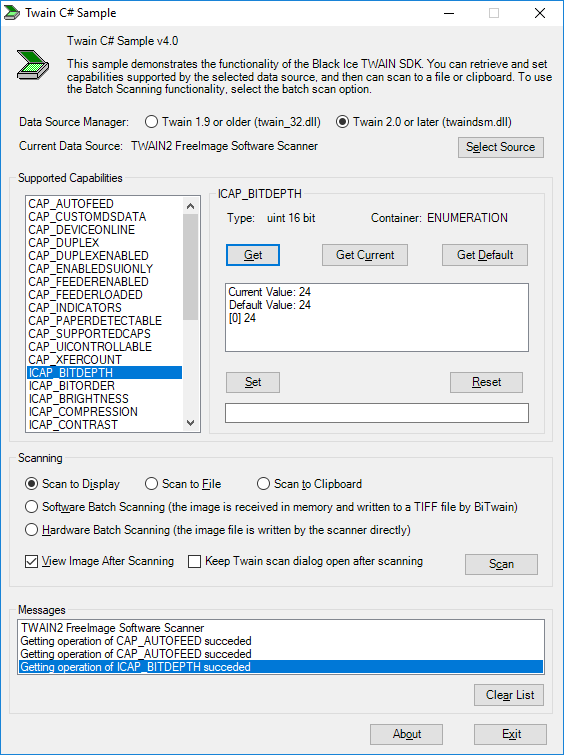Click the Scan button
This screenshot has height=755, width=564.
coord(501,564)
